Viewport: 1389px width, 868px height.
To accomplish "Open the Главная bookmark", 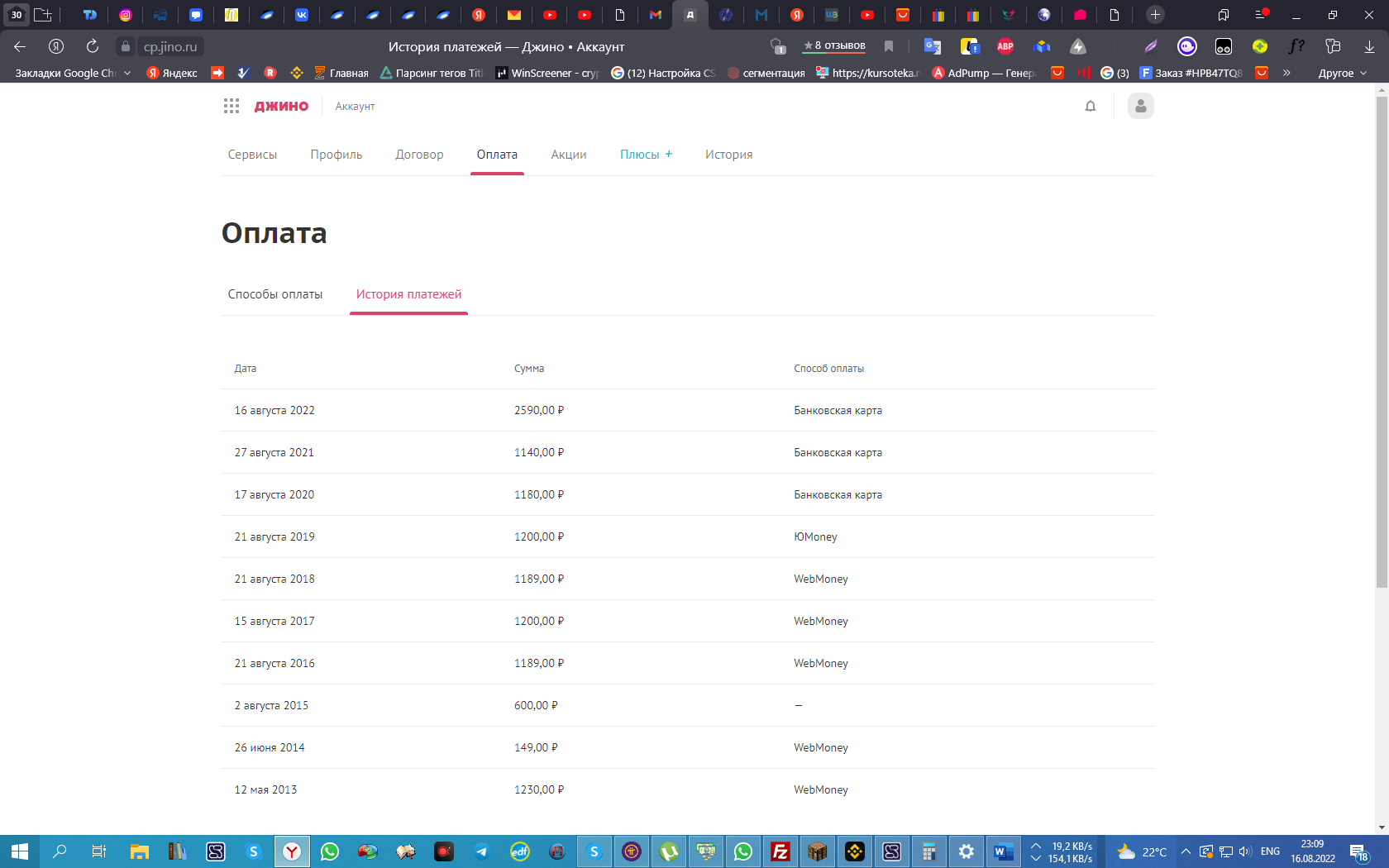I will 341,73.
